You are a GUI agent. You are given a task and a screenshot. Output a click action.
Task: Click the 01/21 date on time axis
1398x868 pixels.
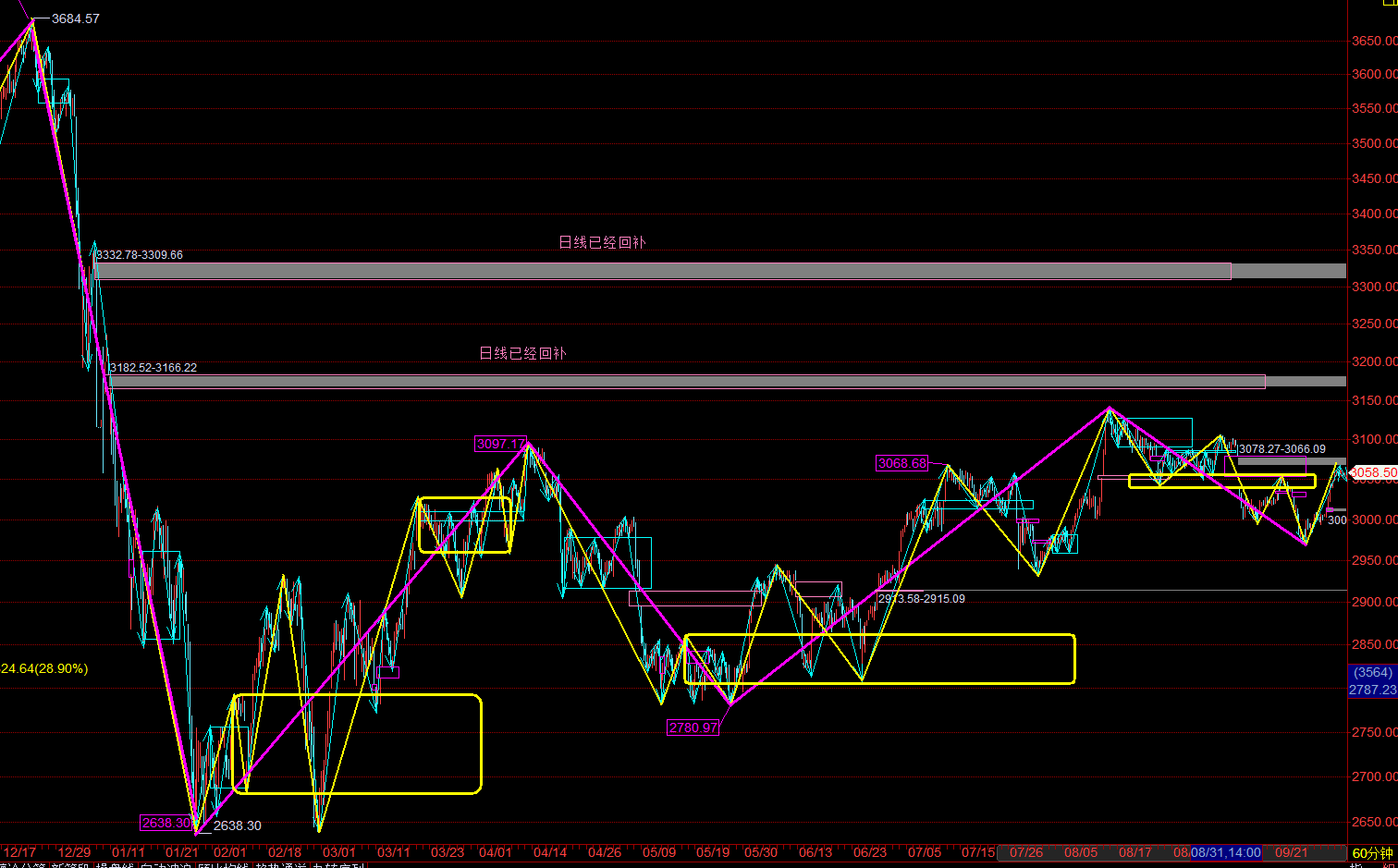(x=182, y=852)
